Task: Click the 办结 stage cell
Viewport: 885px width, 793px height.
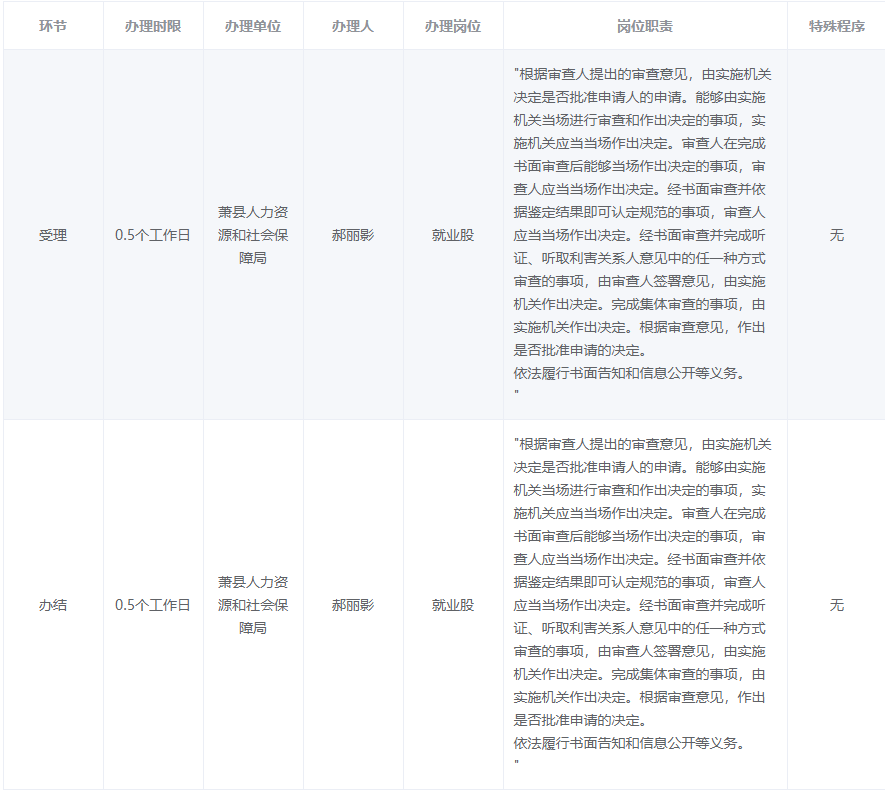Action: pyautogui.click(x=53, y=605)
